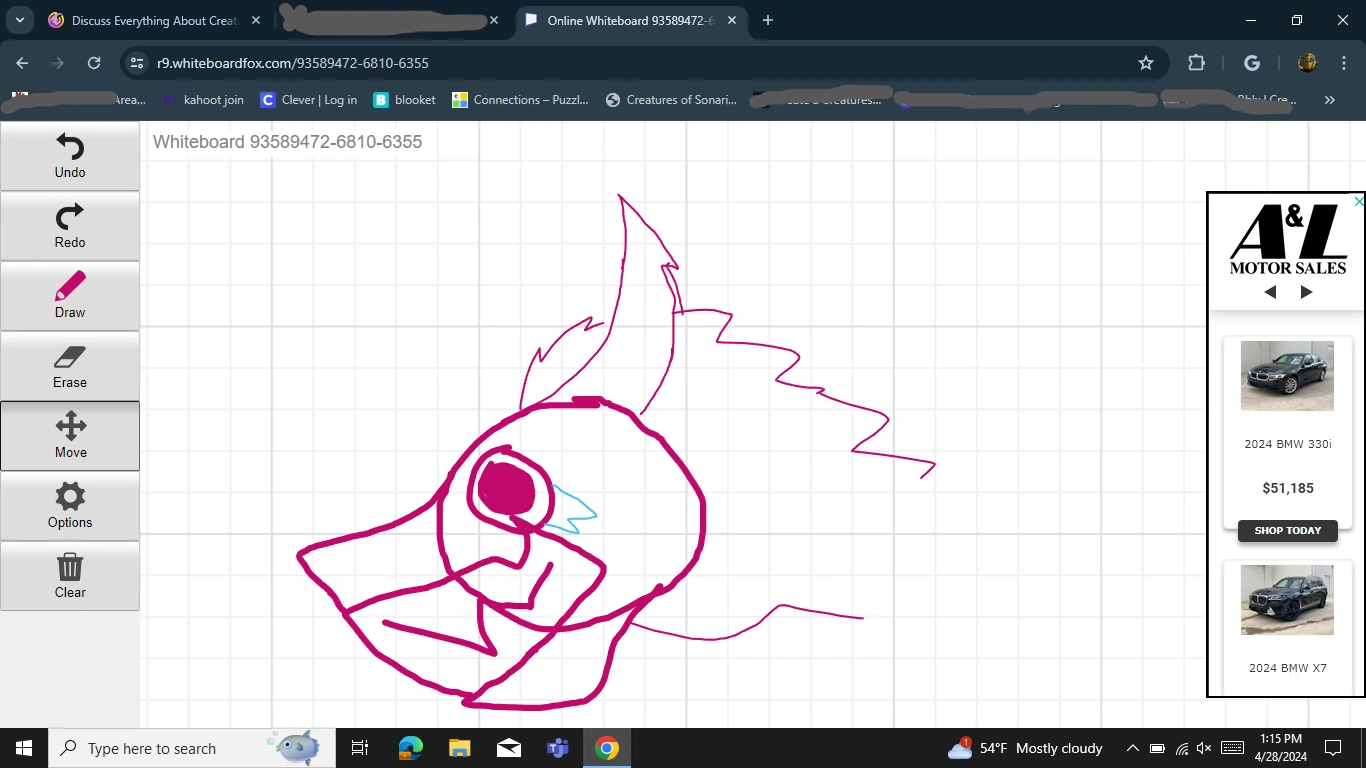1366x768 pixels.
Task: Undo the last stroke
Action: [69, 156]
